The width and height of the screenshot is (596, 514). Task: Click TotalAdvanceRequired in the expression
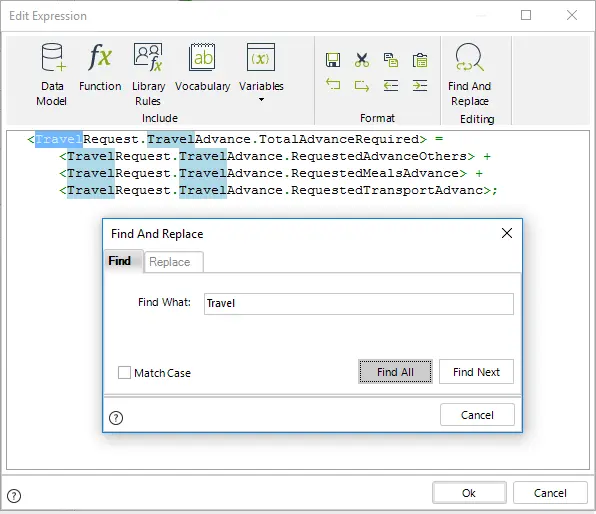339,139
